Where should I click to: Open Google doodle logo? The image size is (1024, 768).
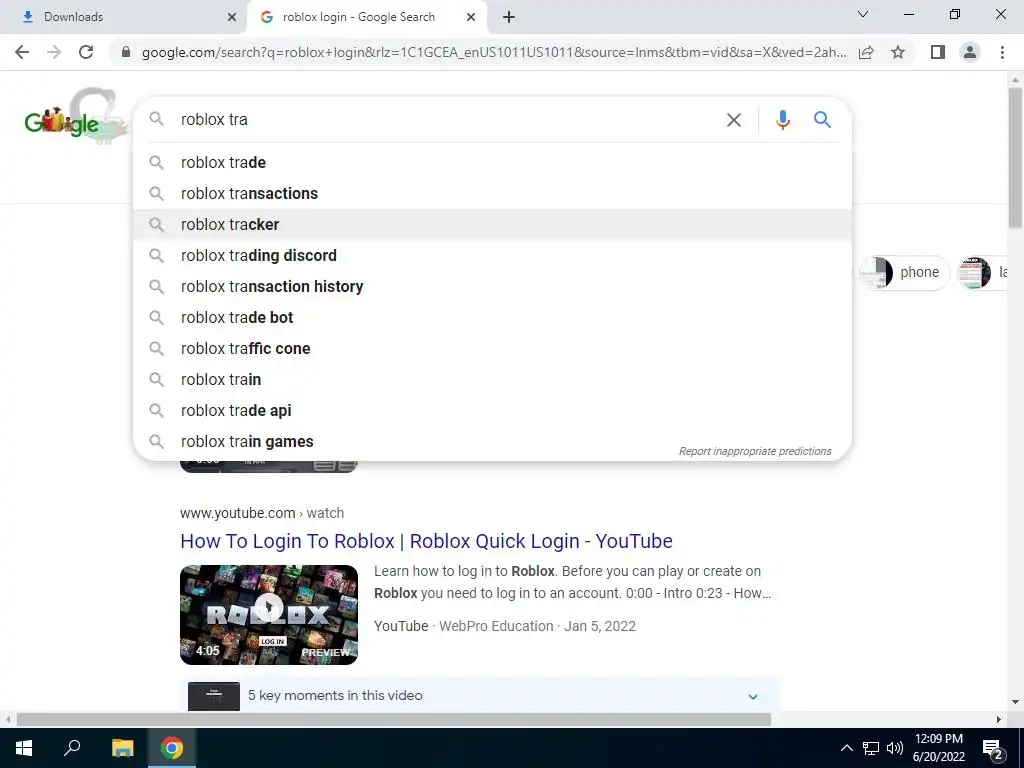point(76,116)
